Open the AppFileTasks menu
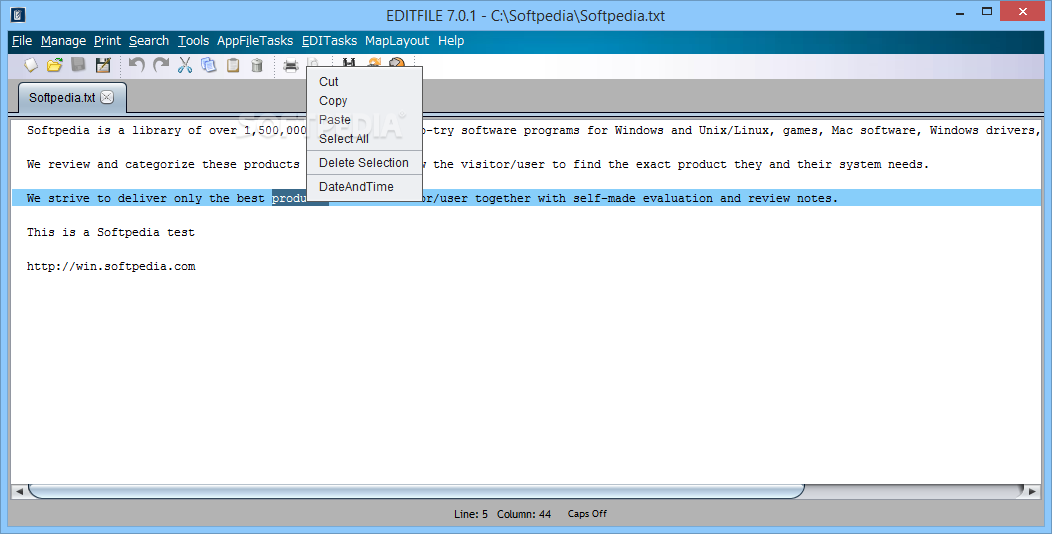This screenshot has height=534, width=1052. click(255, 41)
